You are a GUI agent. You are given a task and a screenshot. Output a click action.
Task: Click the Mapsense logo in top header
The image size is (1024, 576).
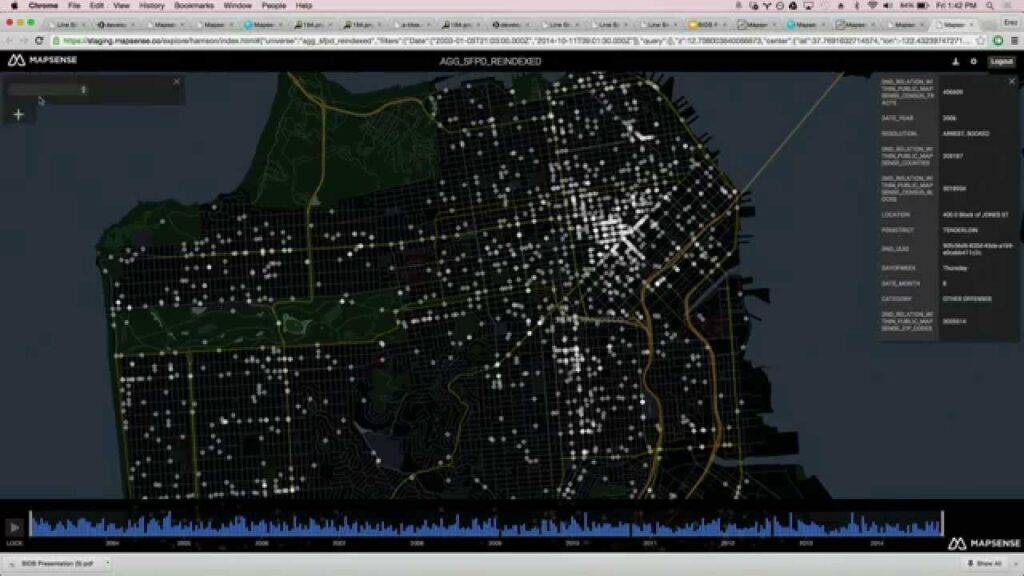[x=42, y=61]
